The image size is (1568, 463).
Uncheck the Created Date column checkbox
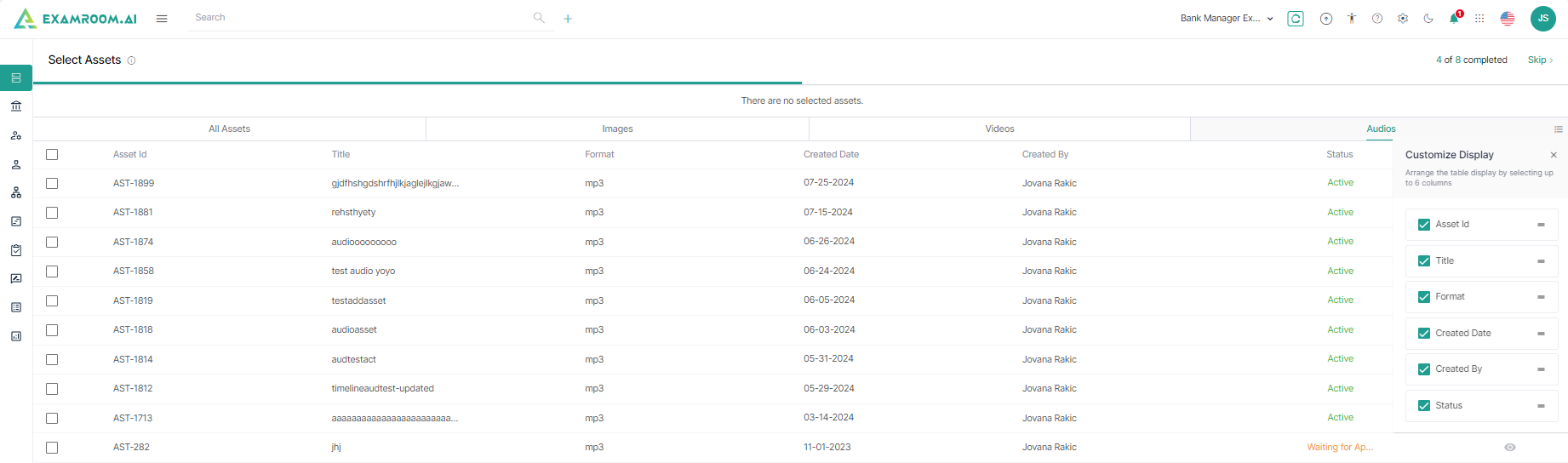tap(1424, 334)
